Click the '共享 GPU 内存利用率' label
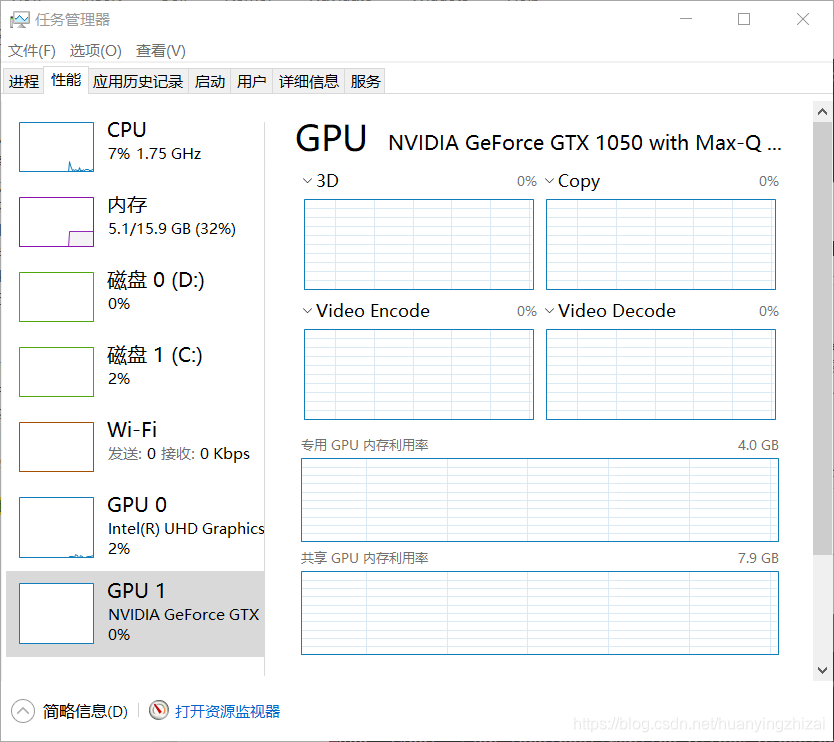834x742 pixels. 365,558
